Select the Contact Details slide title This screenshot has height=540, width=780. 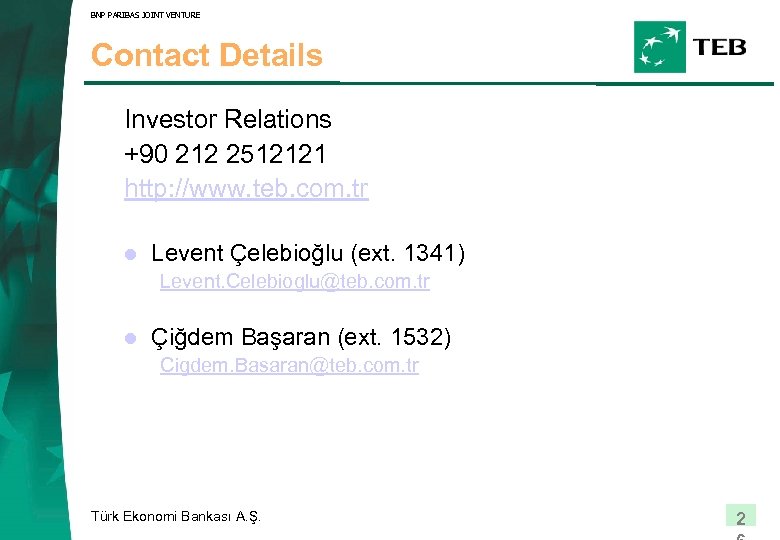(x=207, y=55)
